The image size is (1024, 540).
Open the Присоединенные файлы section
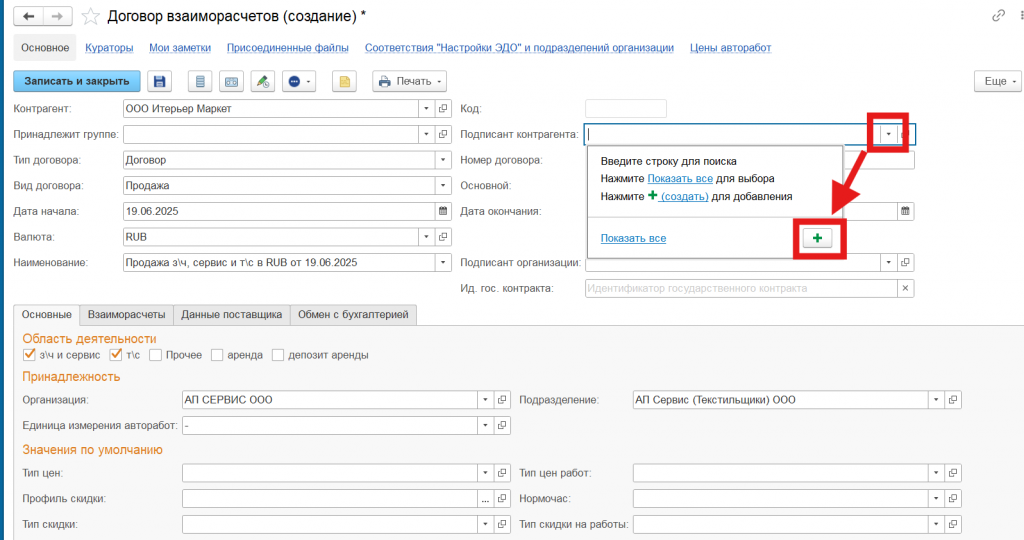point(287,47)
